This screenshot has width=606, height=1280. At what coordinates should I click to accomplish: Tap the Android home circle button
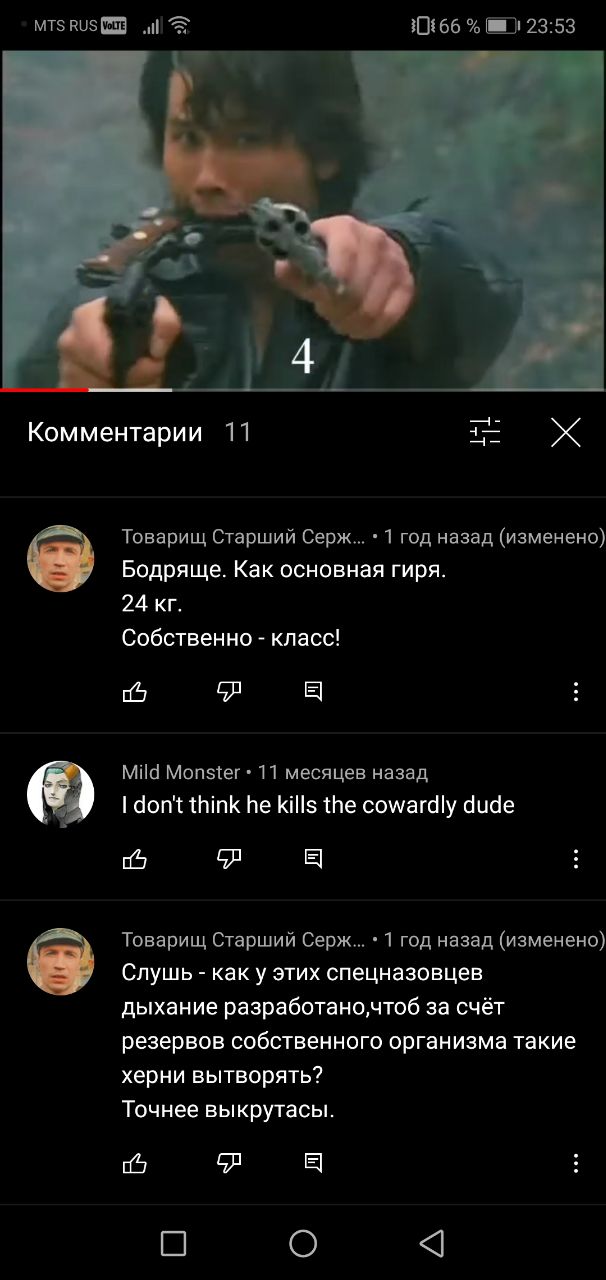coord(303,1243)
